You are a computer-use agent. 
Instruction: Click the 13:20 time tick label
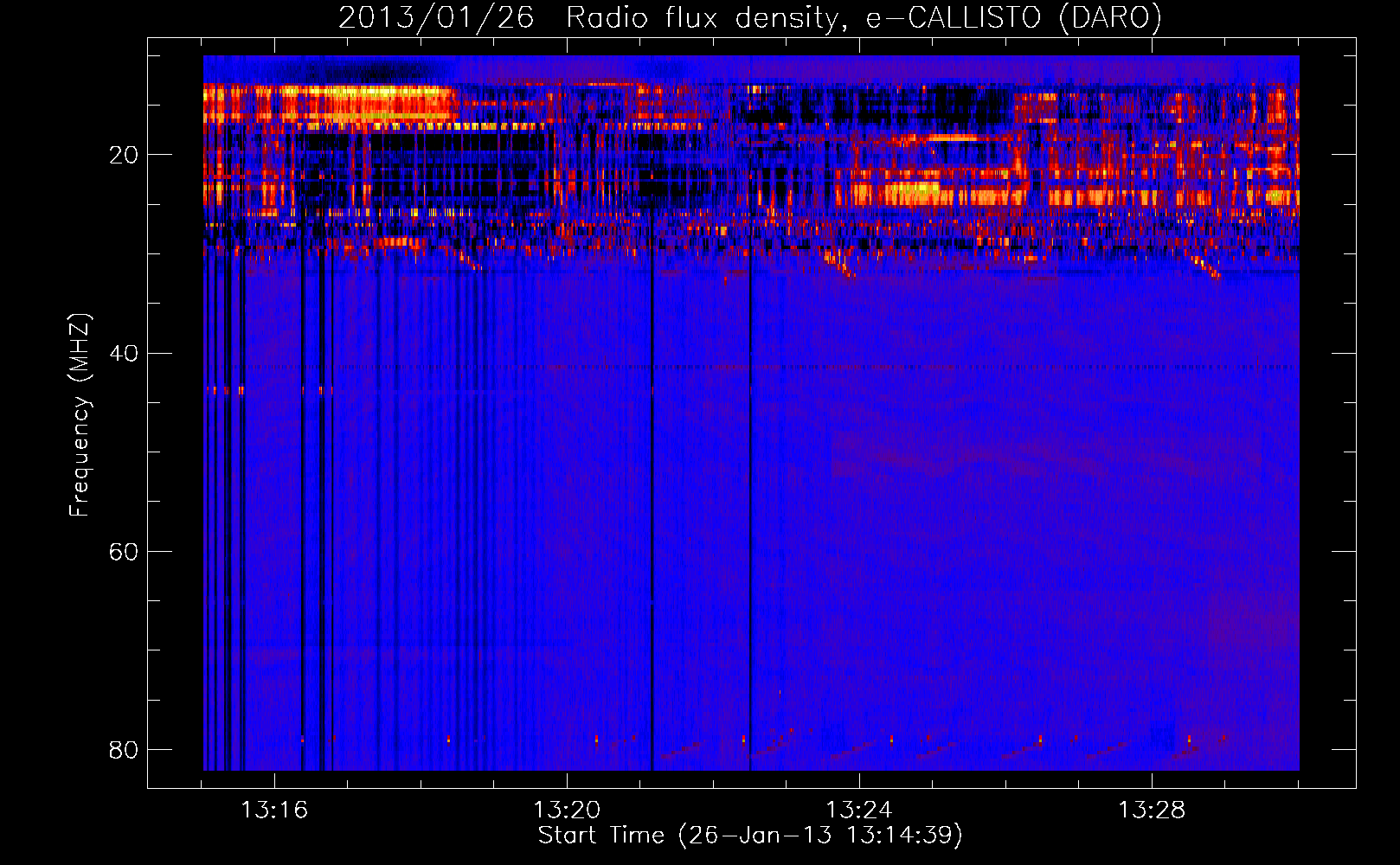click(x=567, y=811)
